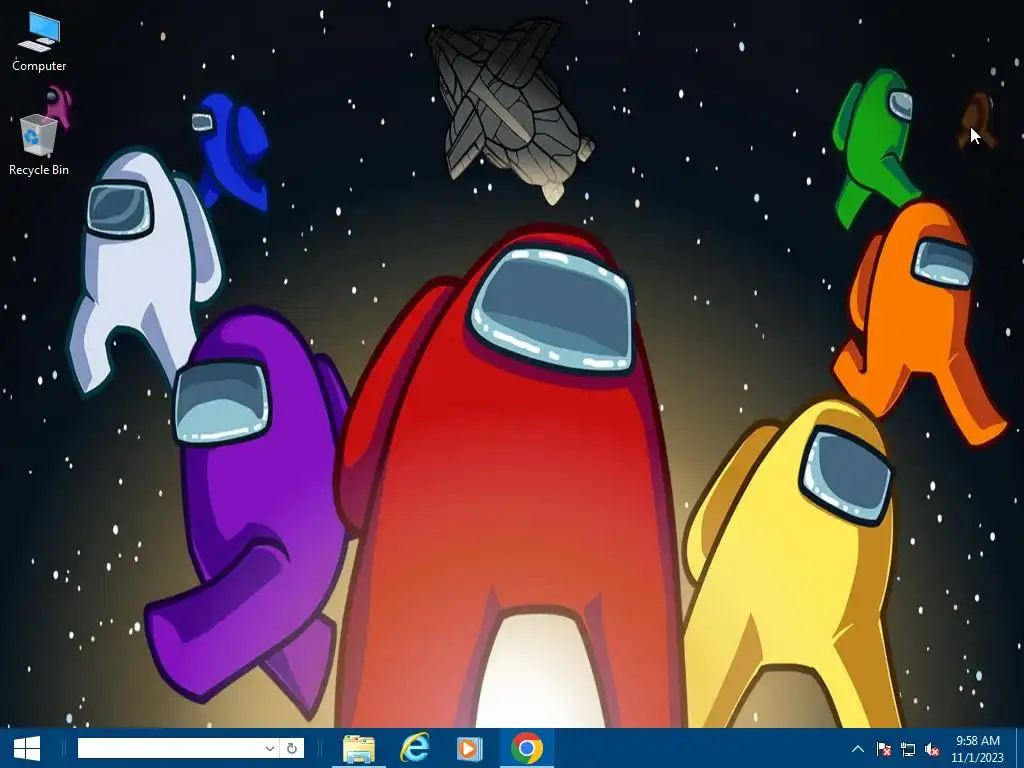Open the Action Center flag icon
The image size is (1024, 768).
click(x=884, y=749)
